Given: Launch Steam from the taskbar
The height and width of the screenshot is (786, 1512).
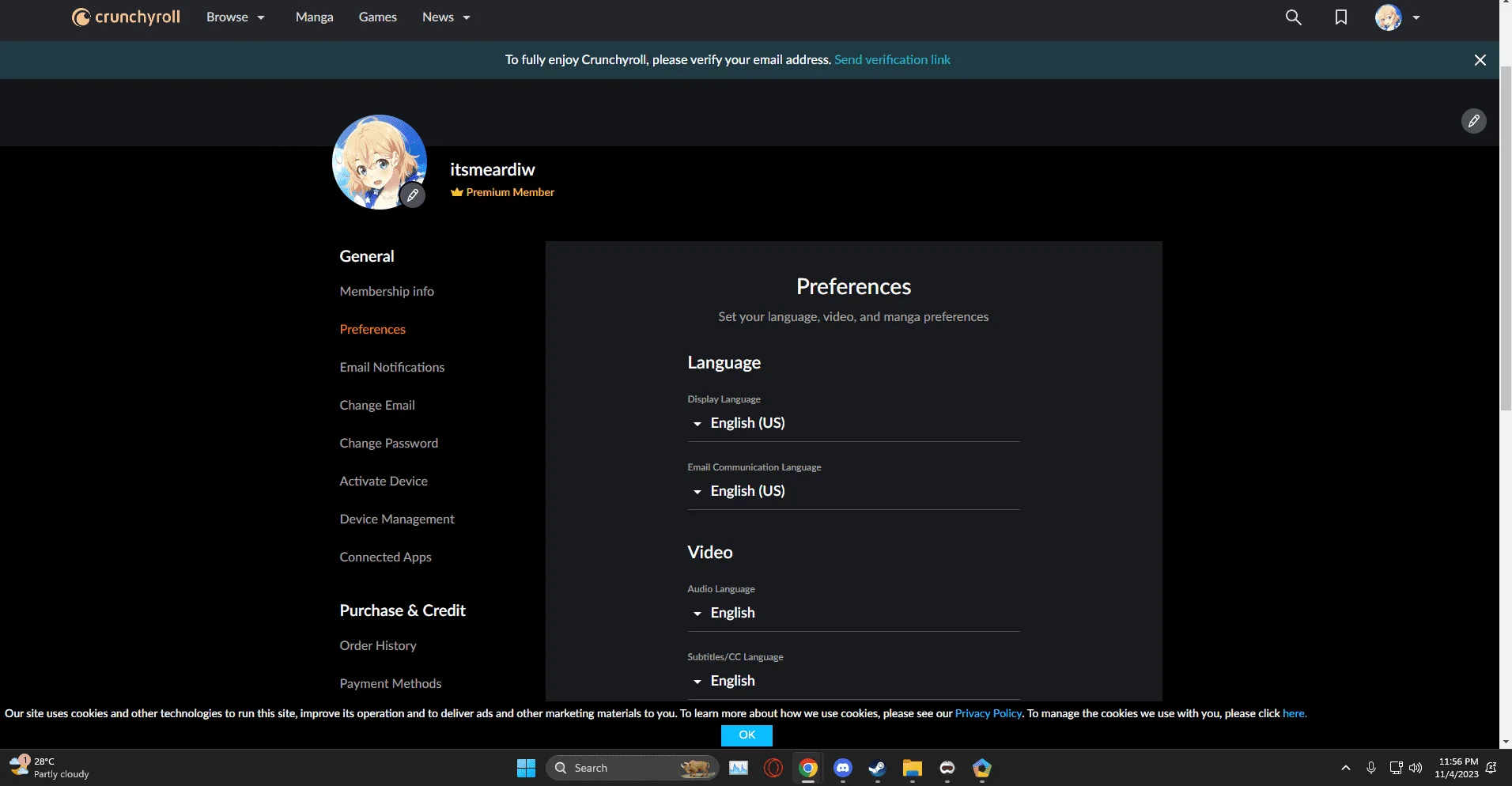Looking at the screenshot, I should (x=878, y=768).
